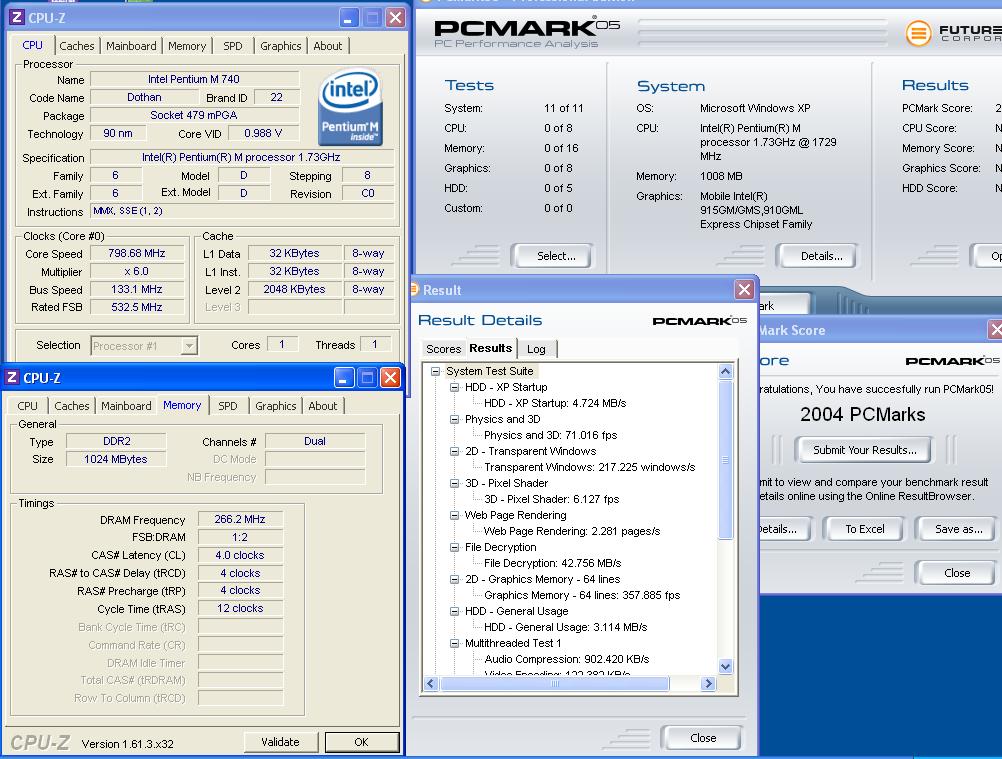Click the vertical scrollbar thumb in results tree
The height and width of the screenshot is (759, 1002).
[725, 459]
